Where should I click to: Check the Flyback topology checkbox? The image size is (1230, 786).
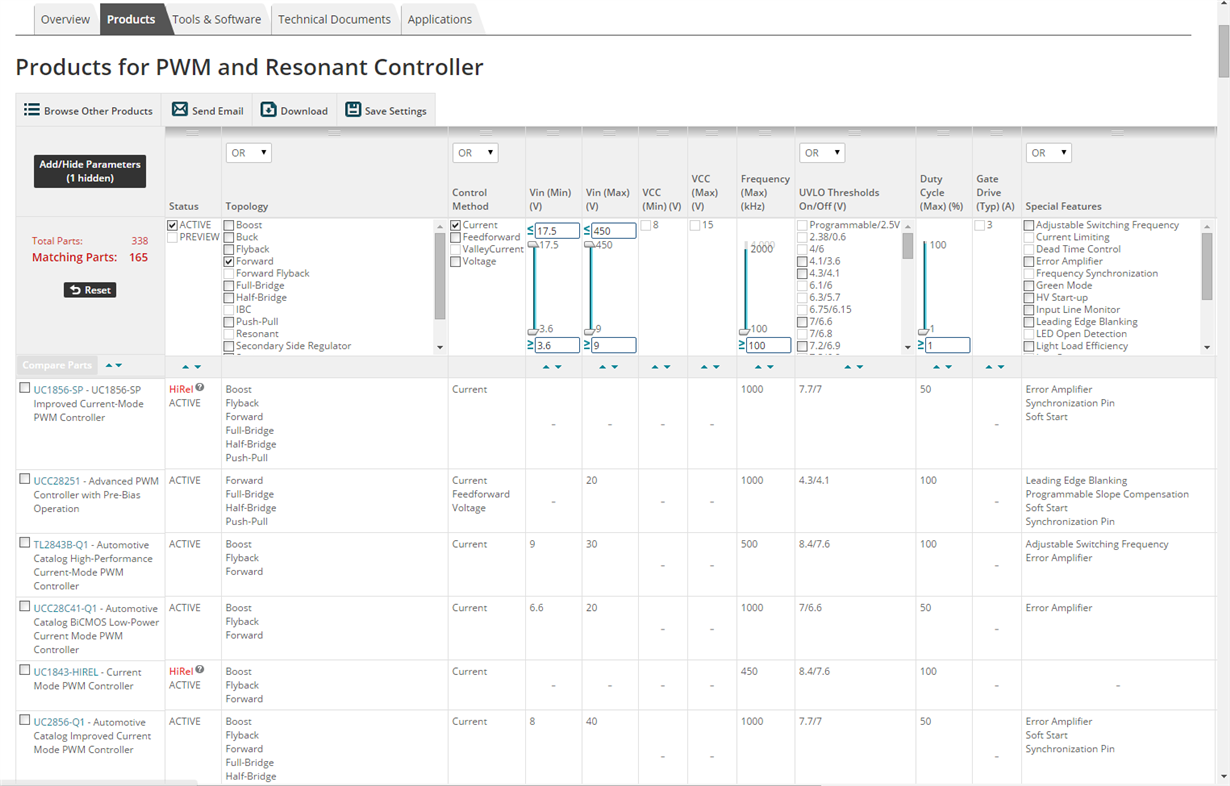click(230, 249)
